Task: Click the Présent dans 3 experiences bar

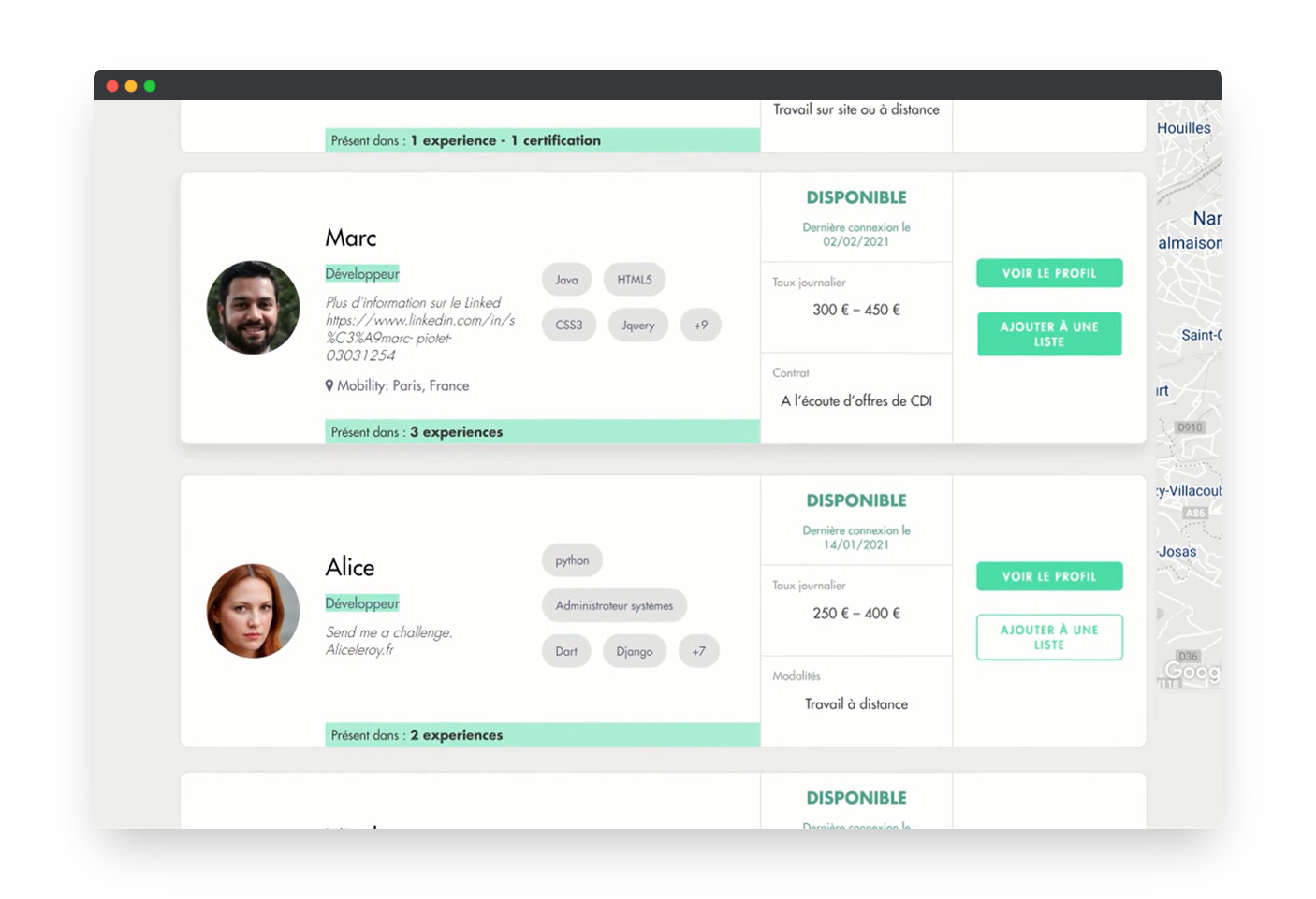Action: 543,432
